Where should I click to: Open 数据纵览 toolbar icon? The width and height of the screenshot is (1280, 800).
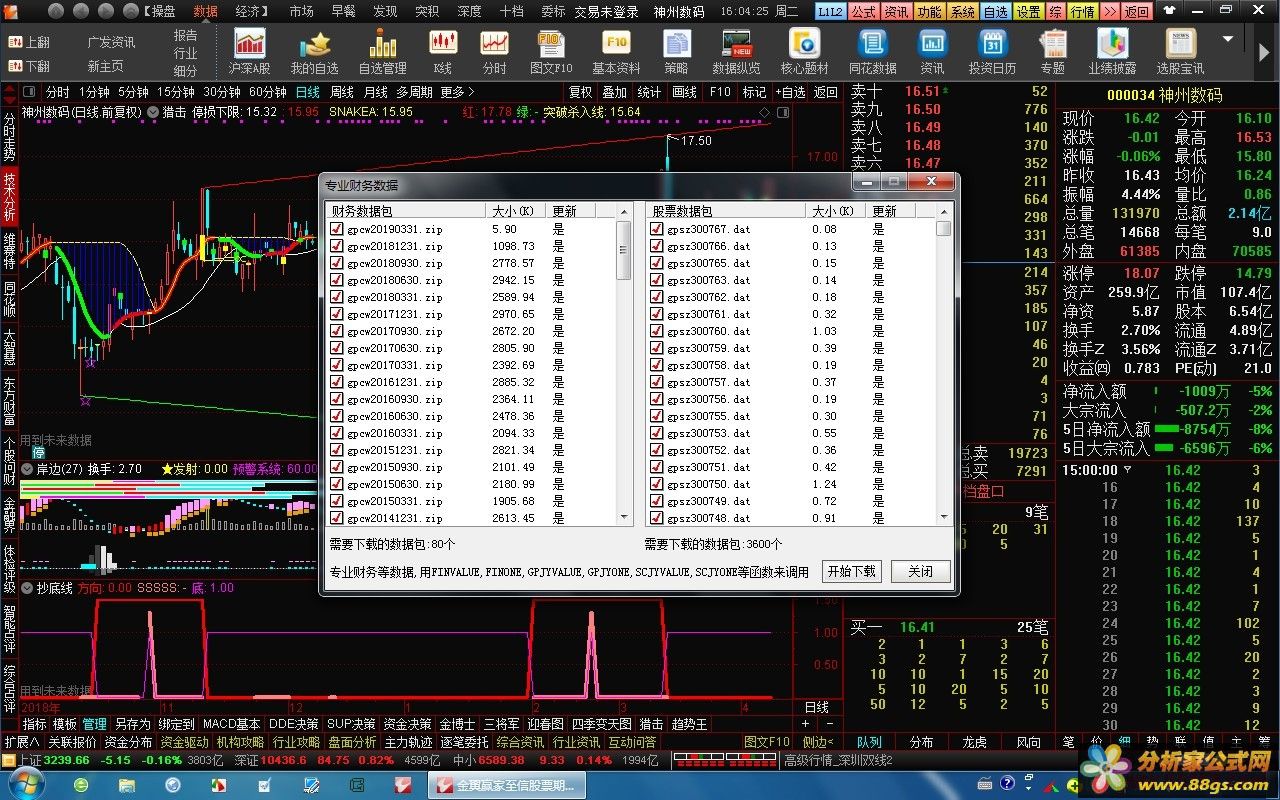[736, 52]
